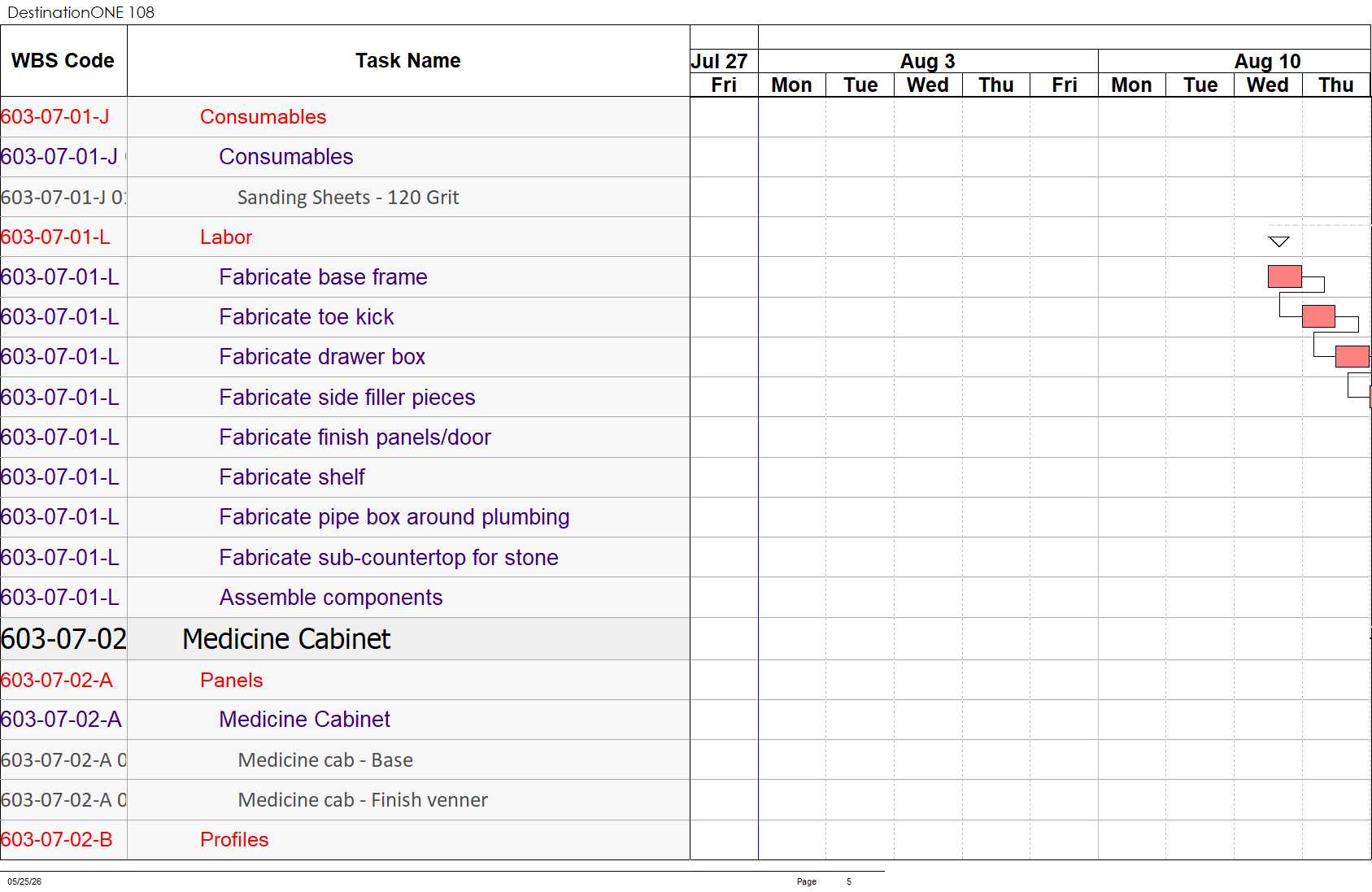
Task: Click the WBS Code column header
Action: point(63,61)
